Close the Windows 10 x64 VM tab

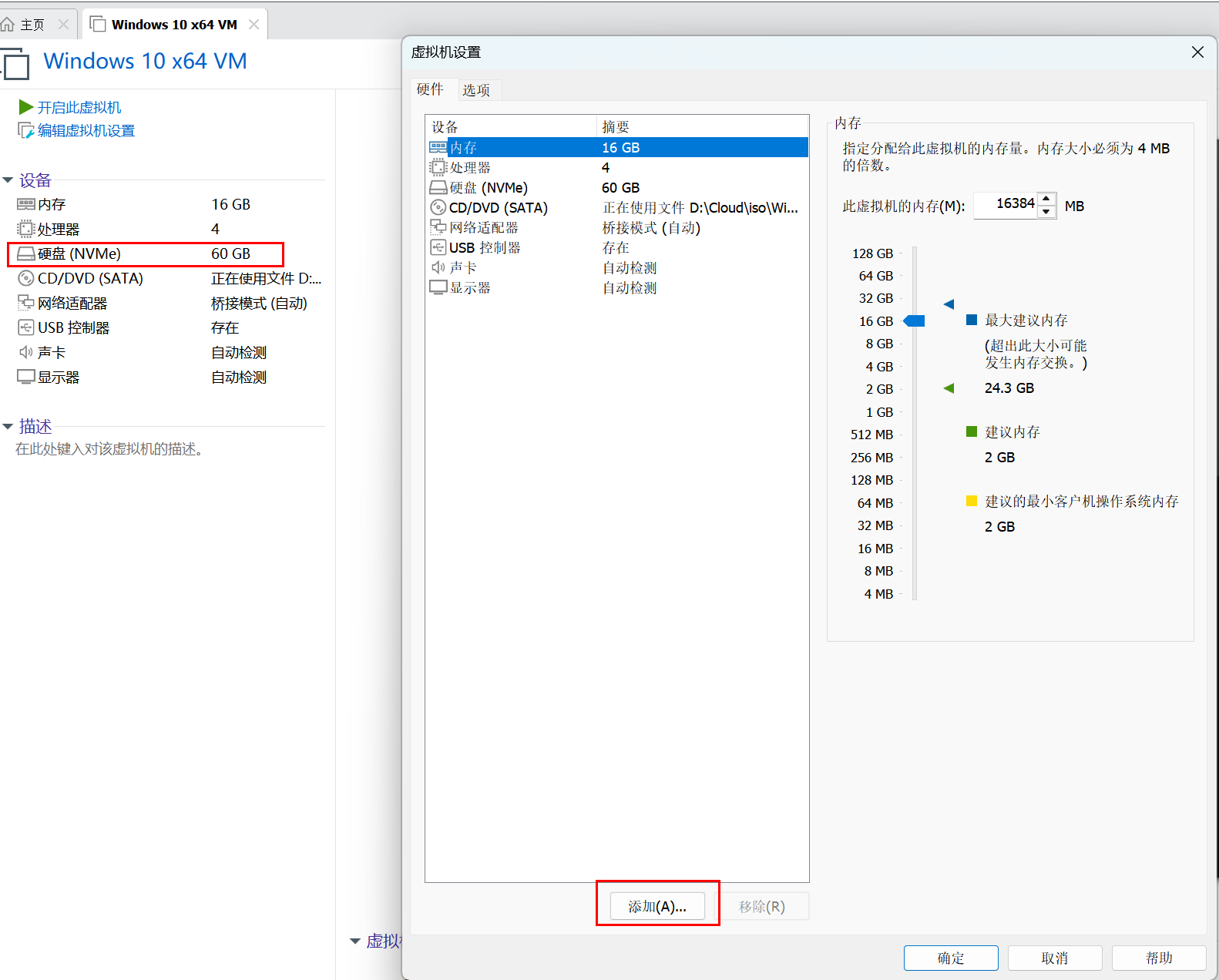[254, 25]
